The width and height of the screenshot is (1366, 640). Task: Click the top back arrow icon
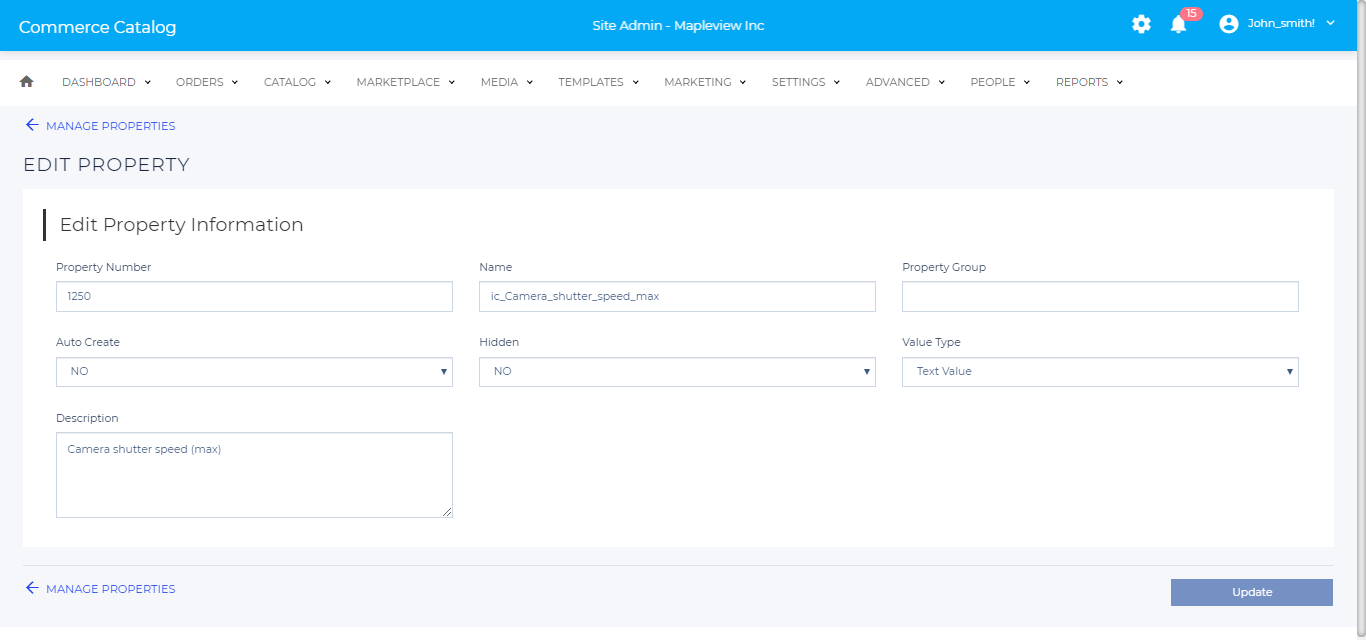click(32, 125)
